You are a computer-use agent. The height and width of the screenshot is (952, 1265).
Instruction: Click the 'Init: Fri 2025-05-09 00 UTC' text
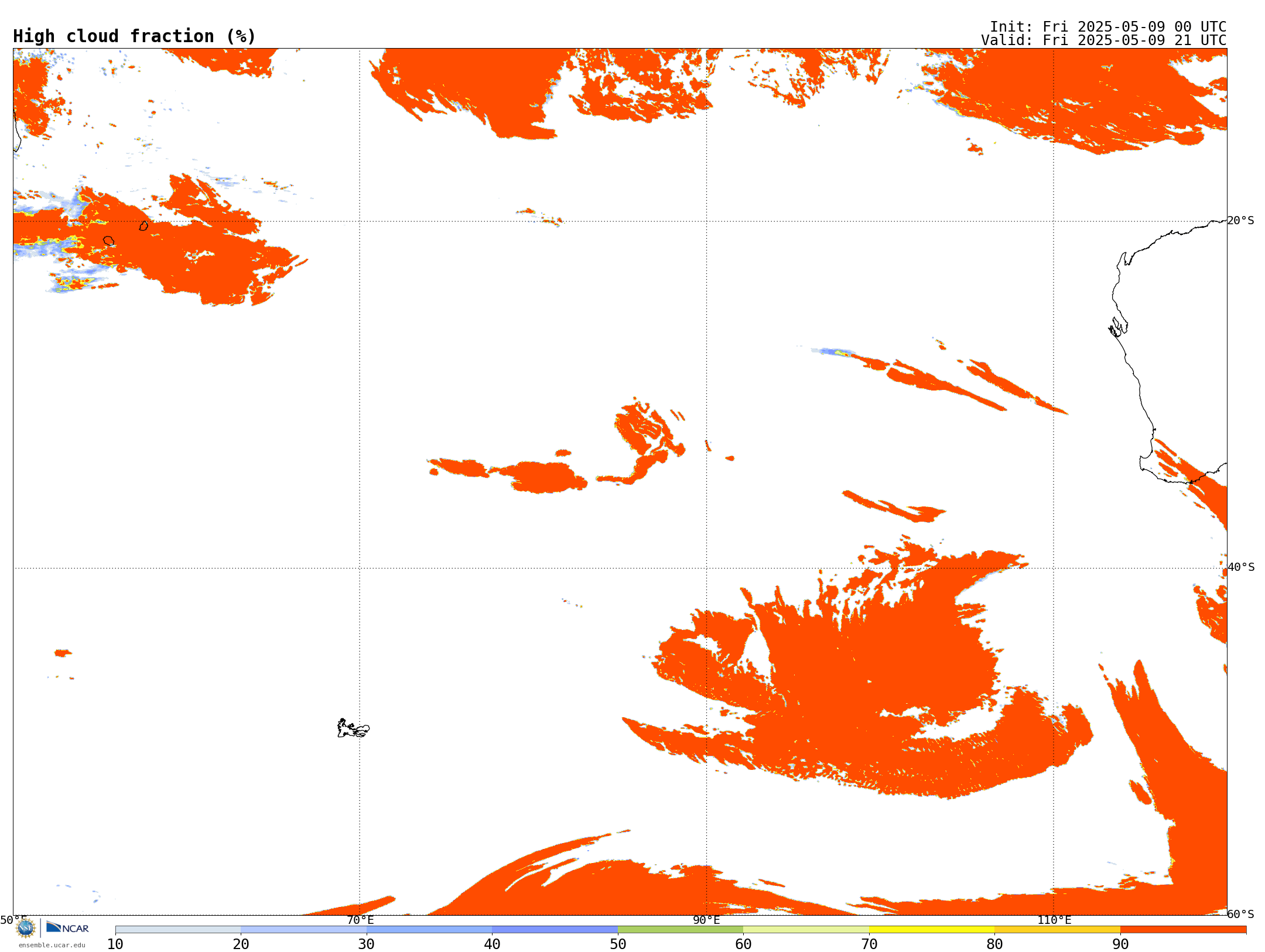coord(1108,27)
